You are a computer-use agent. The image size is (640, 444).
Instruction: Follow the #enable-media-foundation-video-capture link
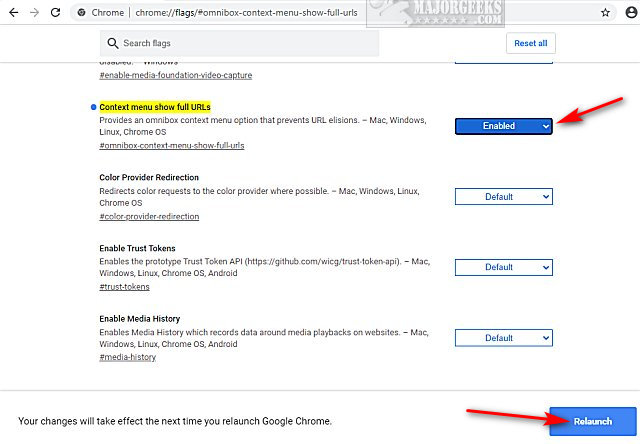176,75
